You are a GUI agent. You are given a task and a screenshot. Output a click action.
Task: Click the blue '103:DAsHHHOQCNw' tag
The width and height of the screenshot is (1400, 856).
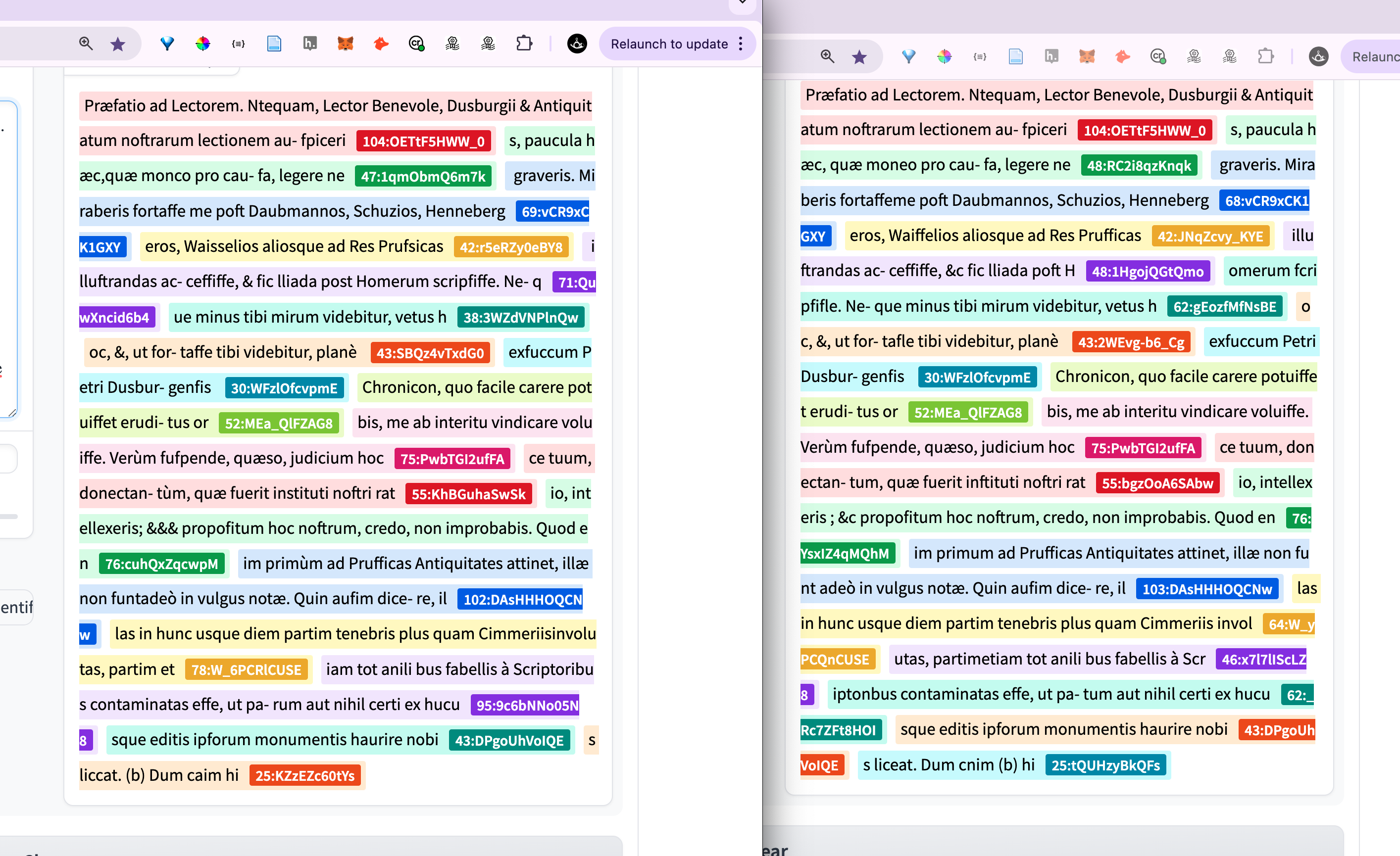point(1207,588)
